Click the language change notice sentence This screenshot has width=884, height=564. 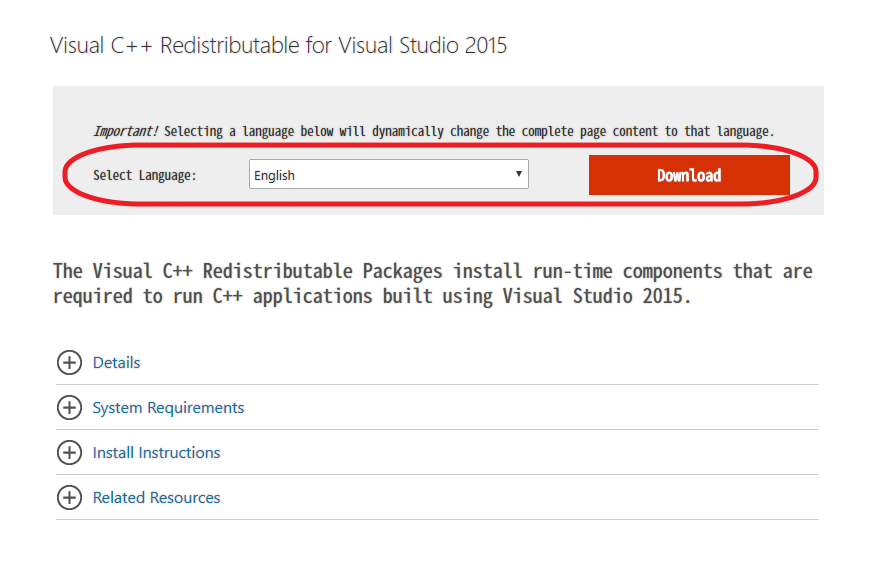click(468, 132)
